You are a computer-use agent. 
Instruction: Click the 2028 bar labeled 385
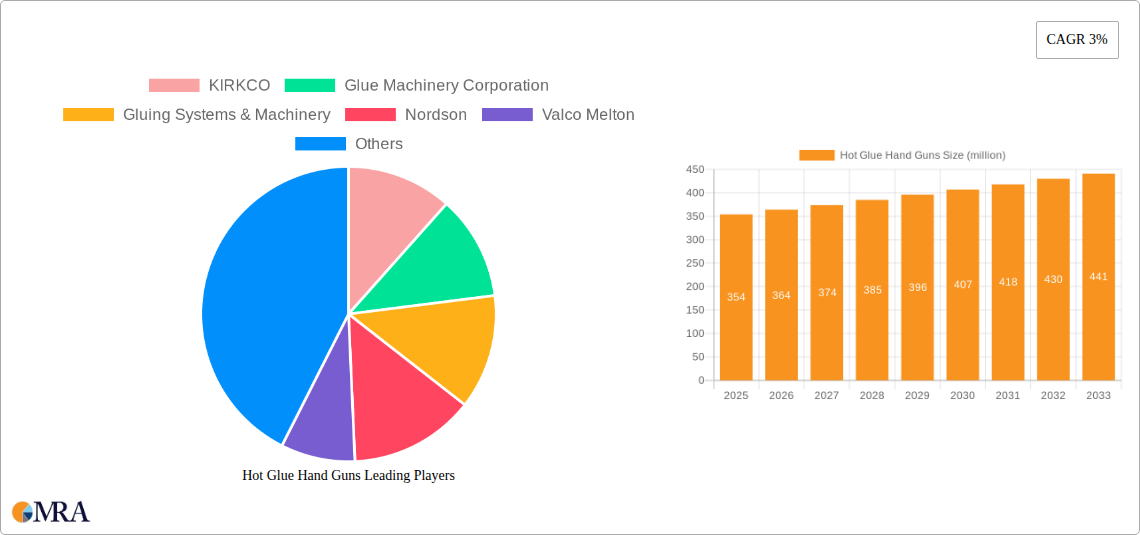(872, 290)
